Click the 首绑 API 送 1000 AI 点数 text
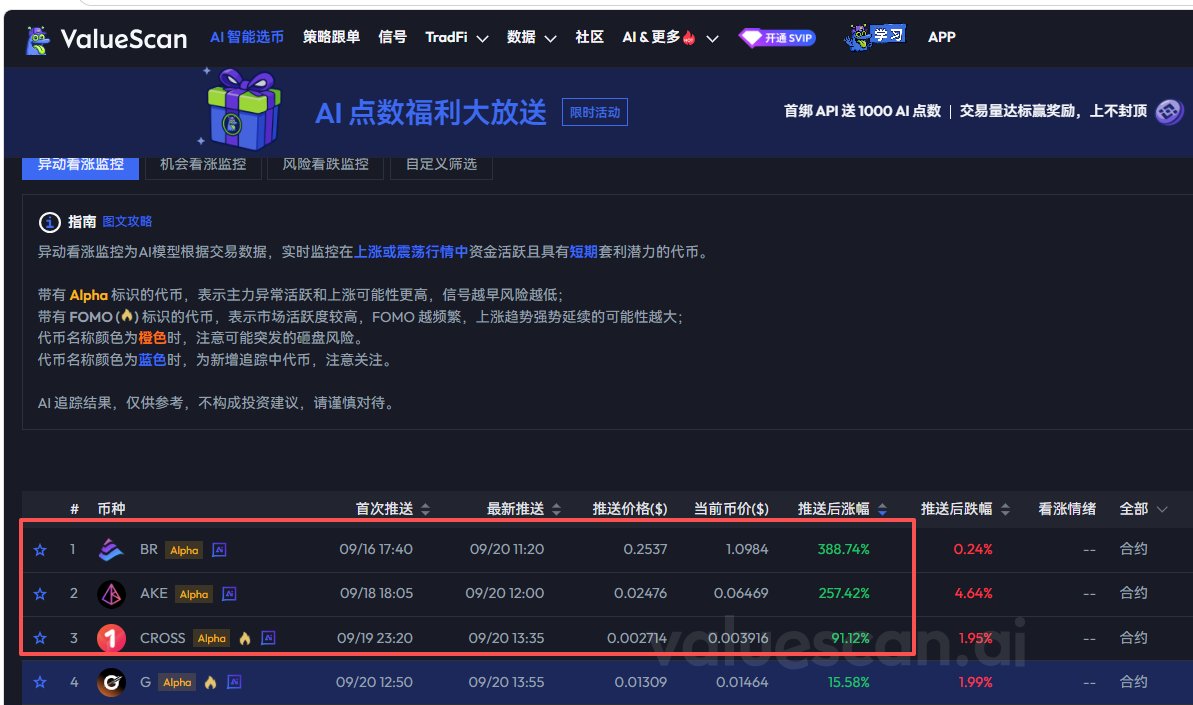Viewport: 1193px width, 705px height. tap(862, 111)
